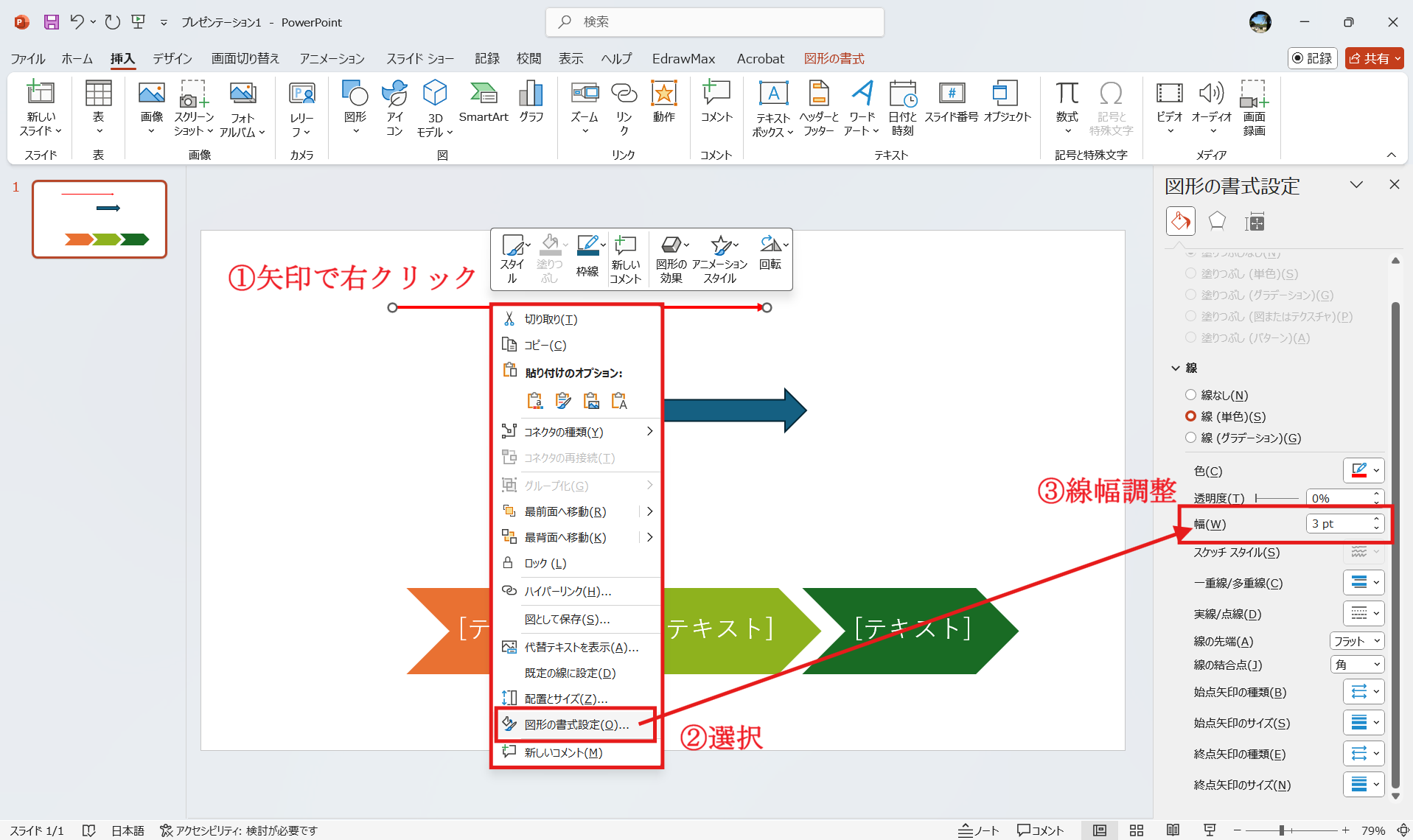Open the 線の先端 フラット dropdown
1413x840 pixels.
tap(1357, 641)
